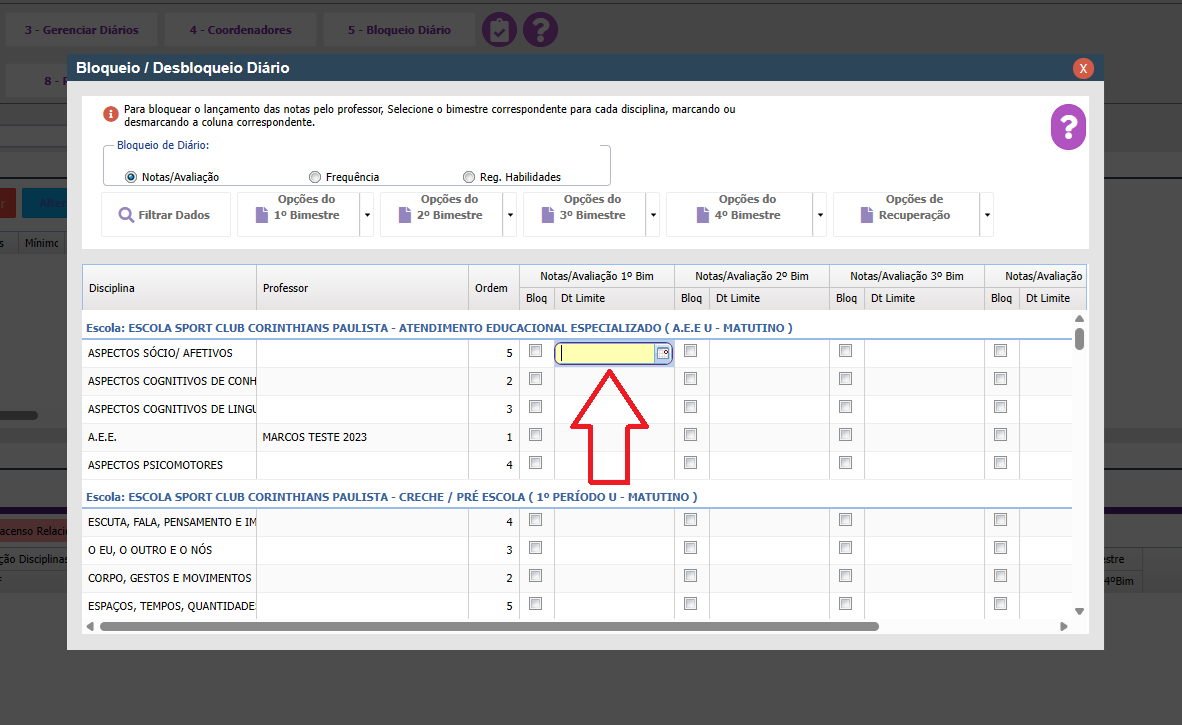Click the Filtrar Dados magnifier icon

126,215
